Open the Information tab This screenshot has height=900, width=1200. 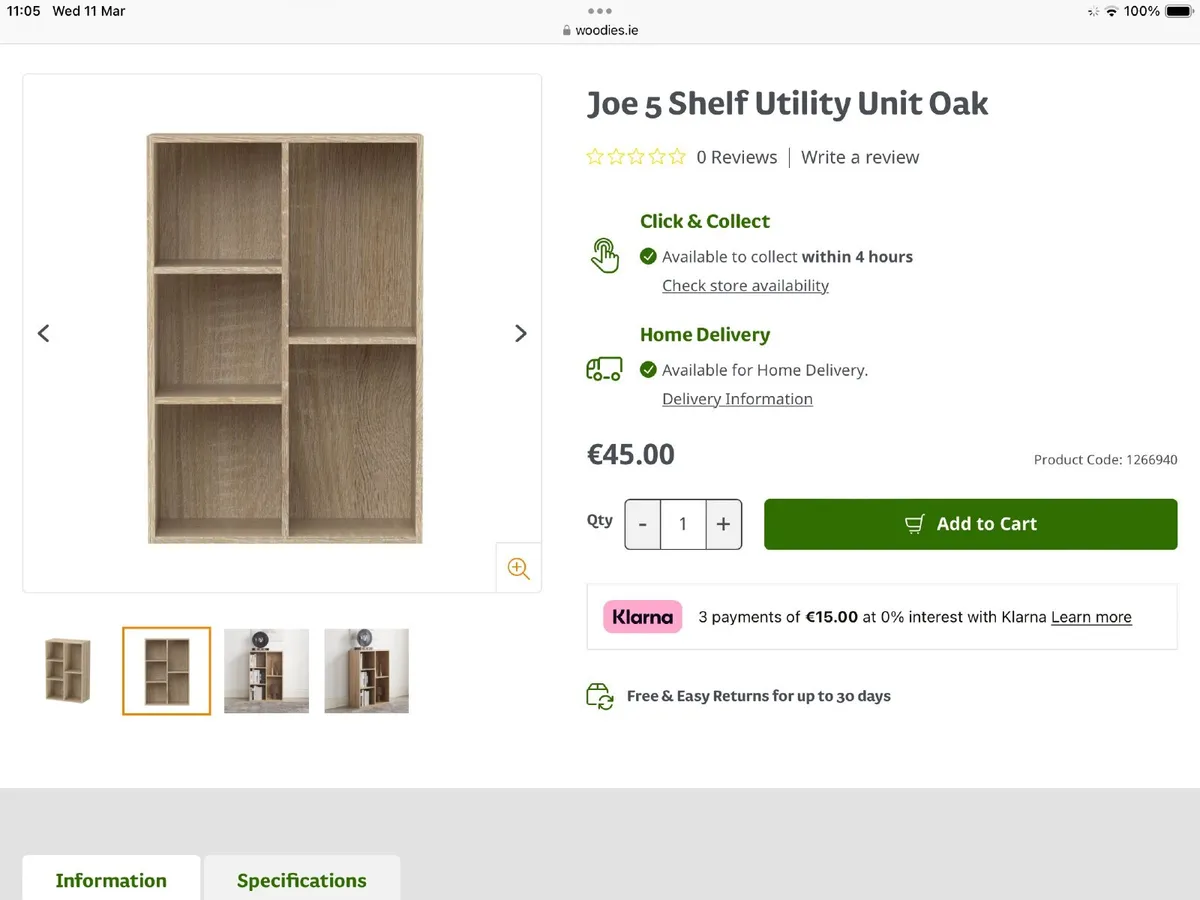click(x=110, y=880)
